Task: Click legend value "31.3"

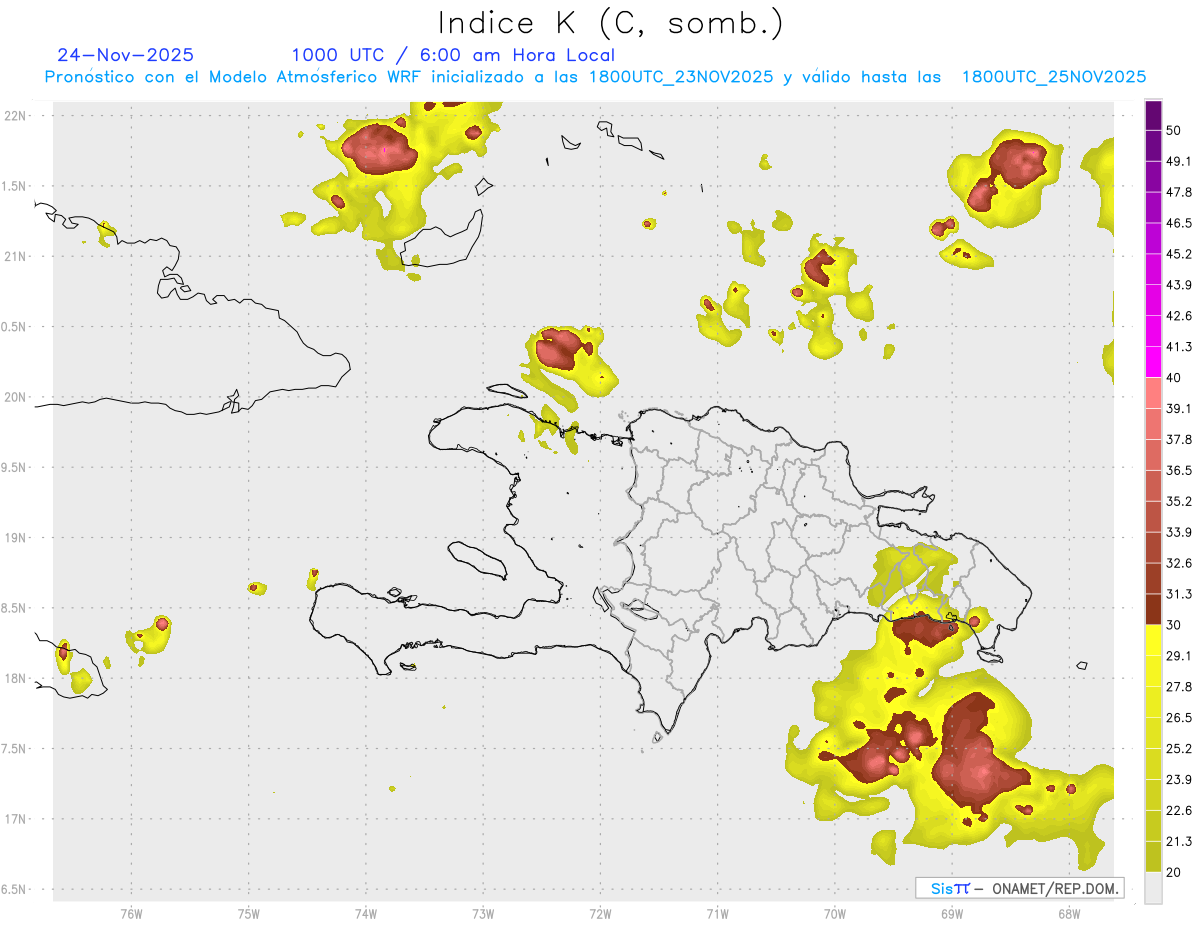Action: pyautogui.click(x=1179, y=594)
